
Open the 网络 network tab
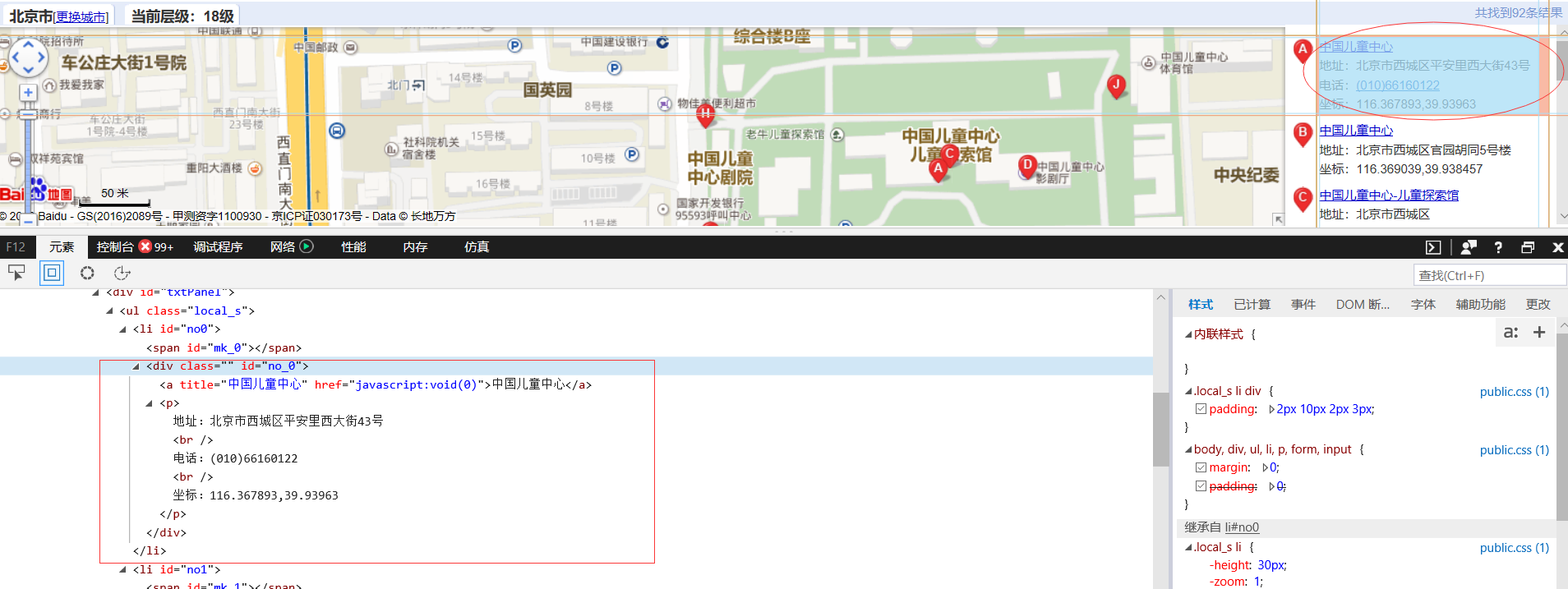(283, 246)
